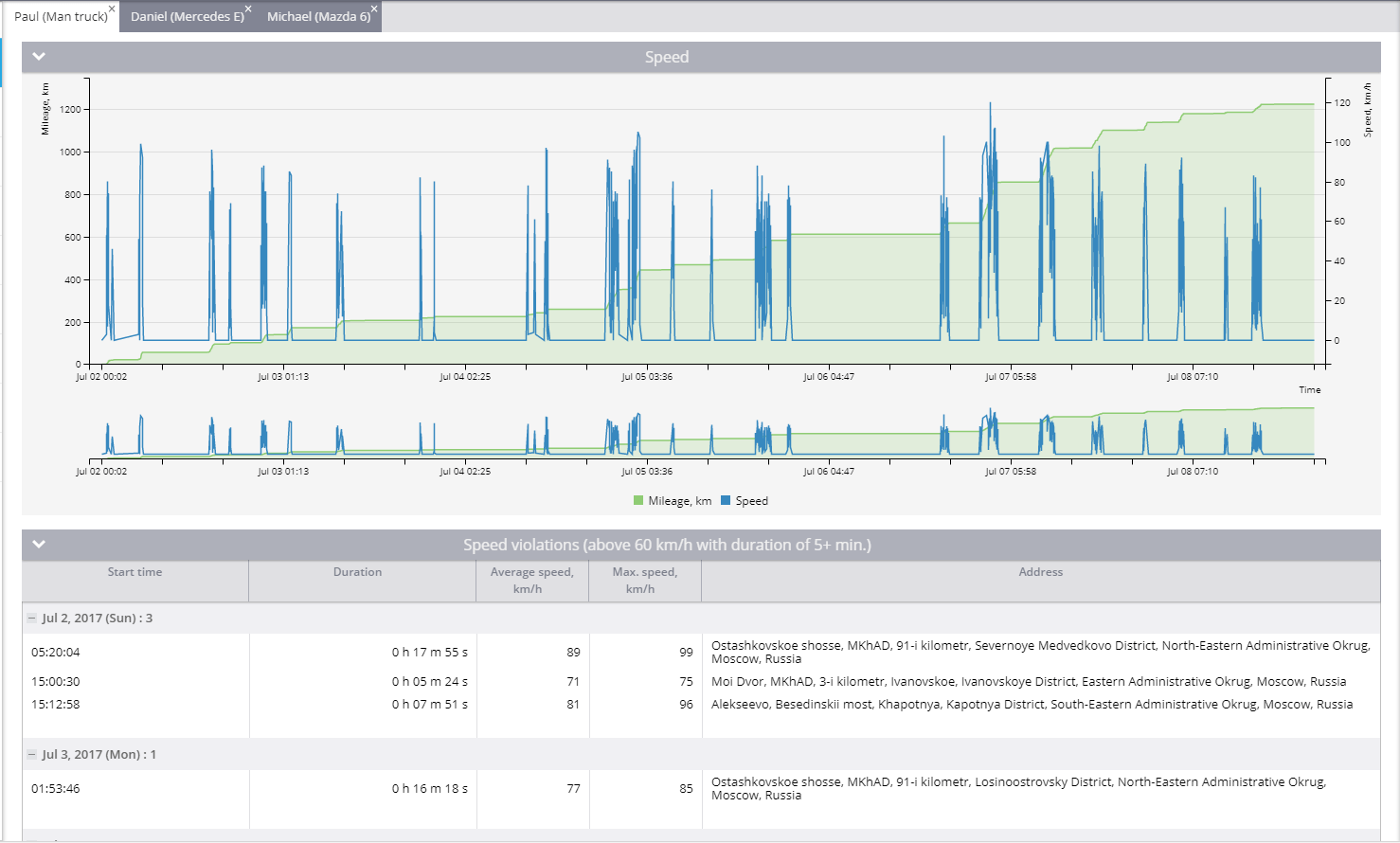Sort by Start time column header

135,572
